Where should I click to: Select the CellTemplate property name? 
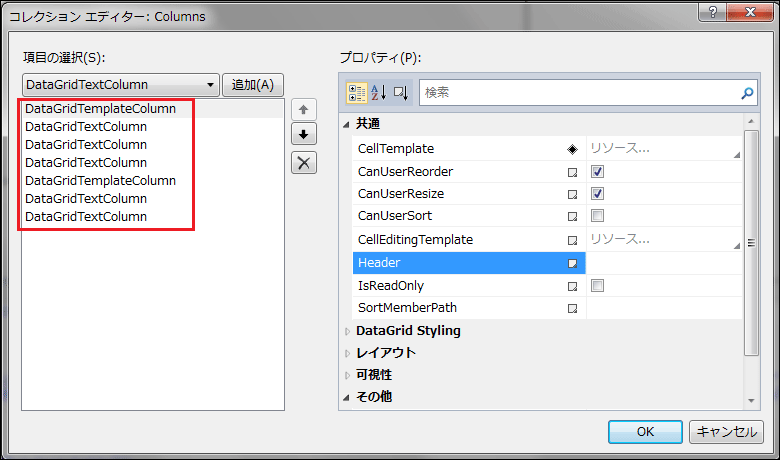(396, 149)
